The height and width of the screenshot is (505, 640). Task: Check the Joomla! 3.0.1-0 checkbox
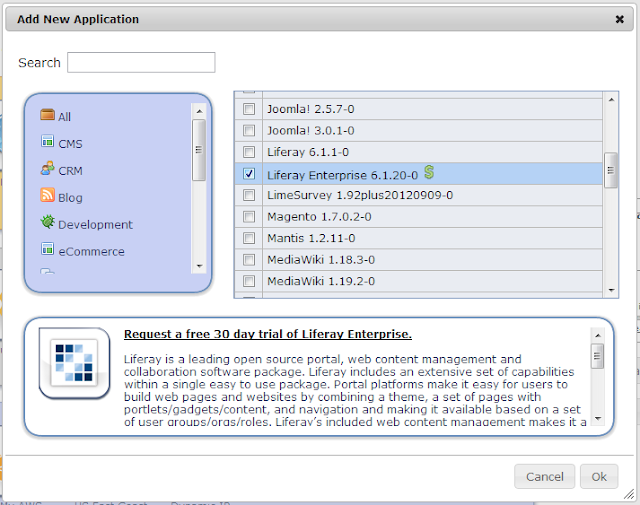[x=249, y=131]
